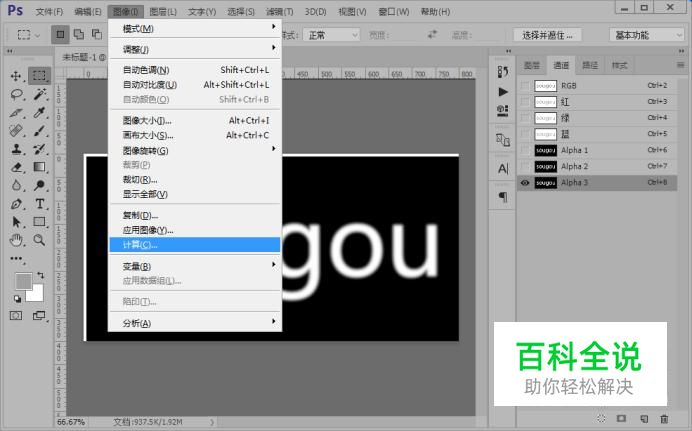Select the Healing Brush tool
The height and width of the screenshot is (431, 692).
click(16, 131)
